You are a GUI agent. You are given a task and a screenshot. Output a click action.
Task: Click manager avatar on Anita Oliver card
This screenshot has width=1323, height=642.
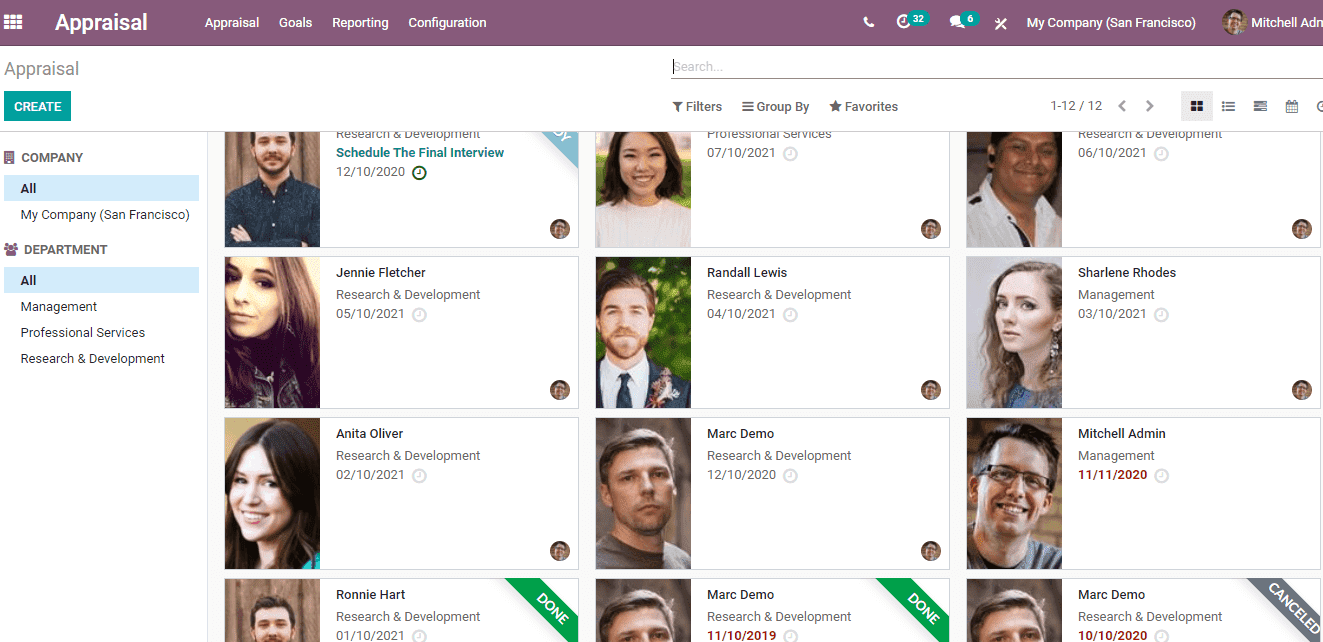(x=560, y=551)
